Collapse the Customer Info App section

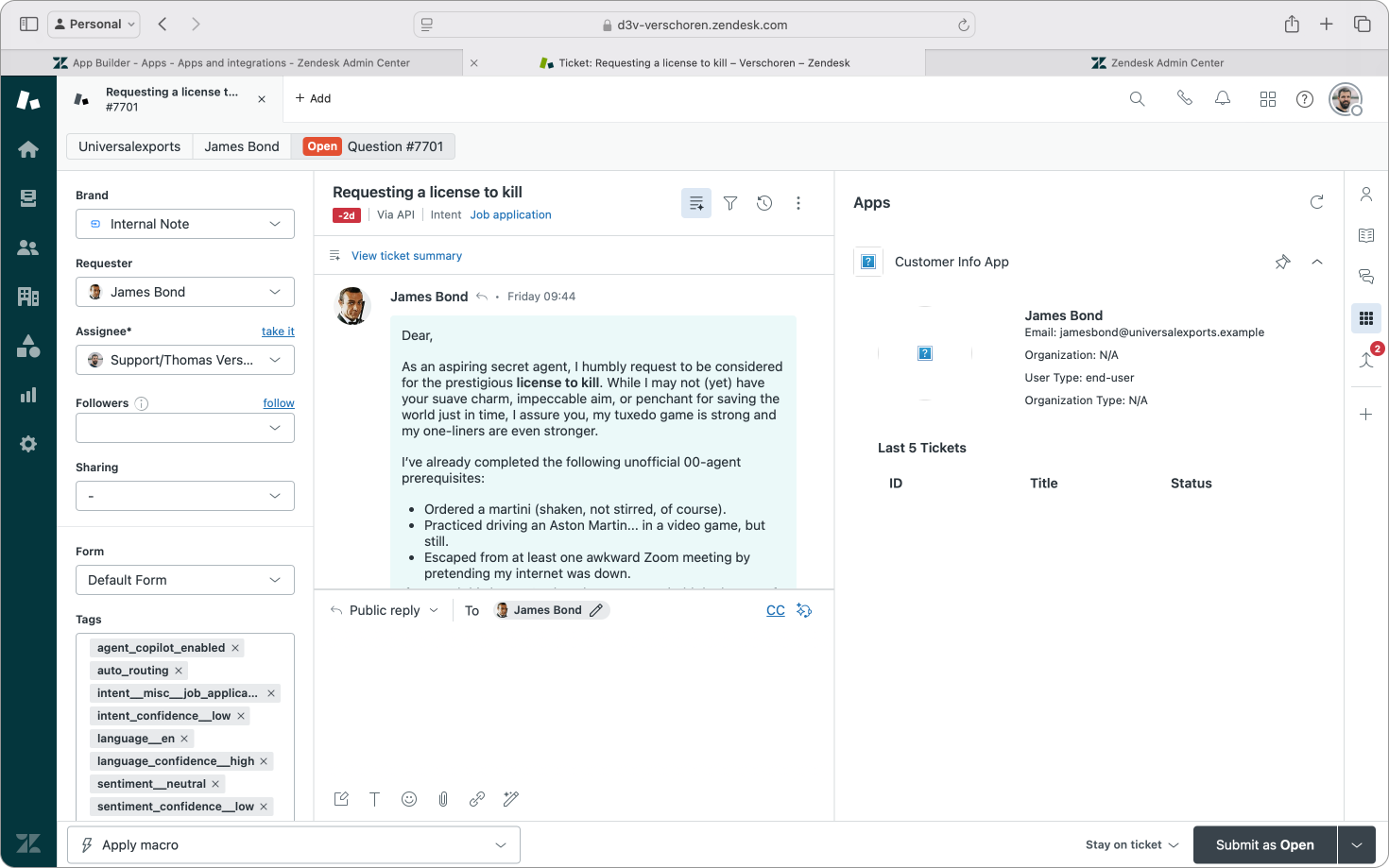(x=1317, y=262)
